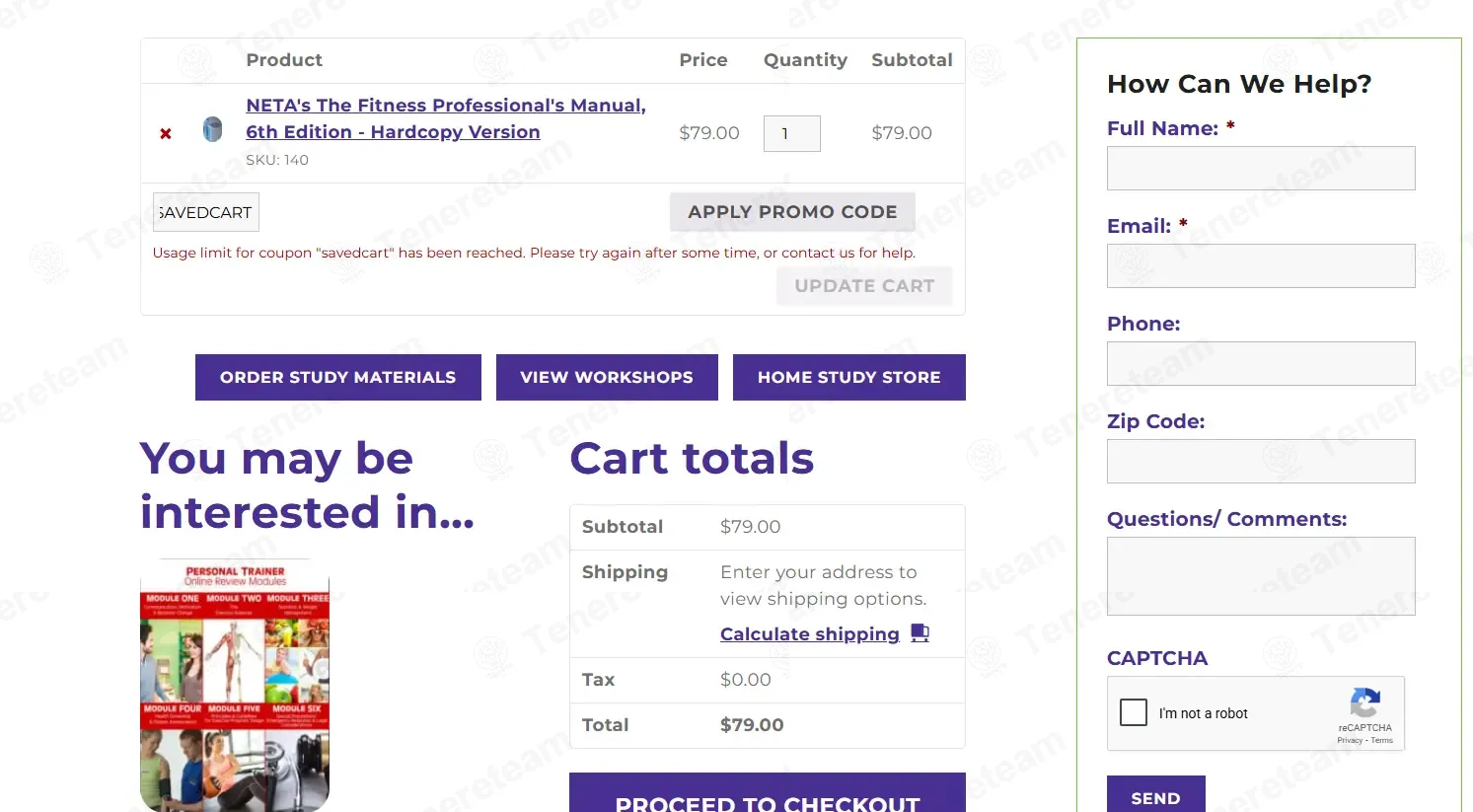Select the "Cart totals" heading
Viewport: 1473px width, 812px height.
click(x=692, y=459)
